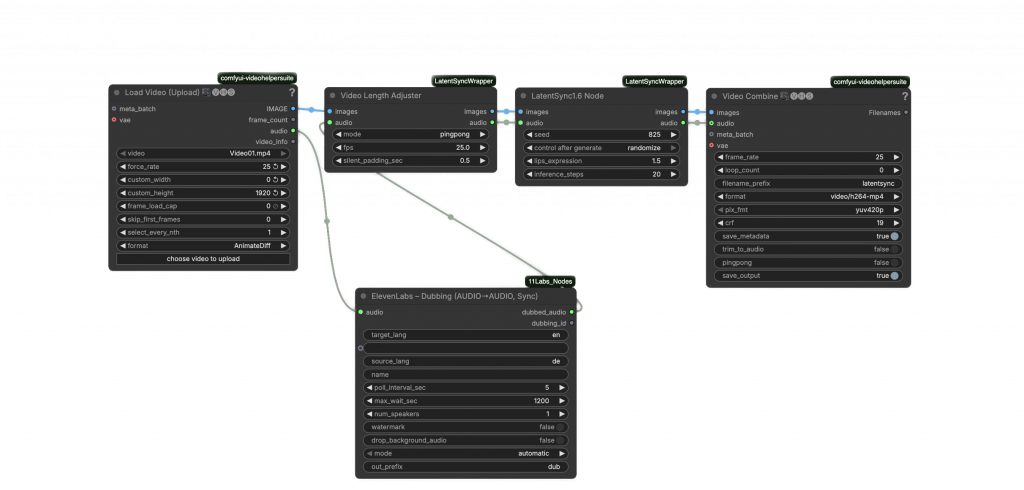The image size is (1024, 490).
Task: Click the Load Video IMAGE output socket
Action: pos(293,108)
